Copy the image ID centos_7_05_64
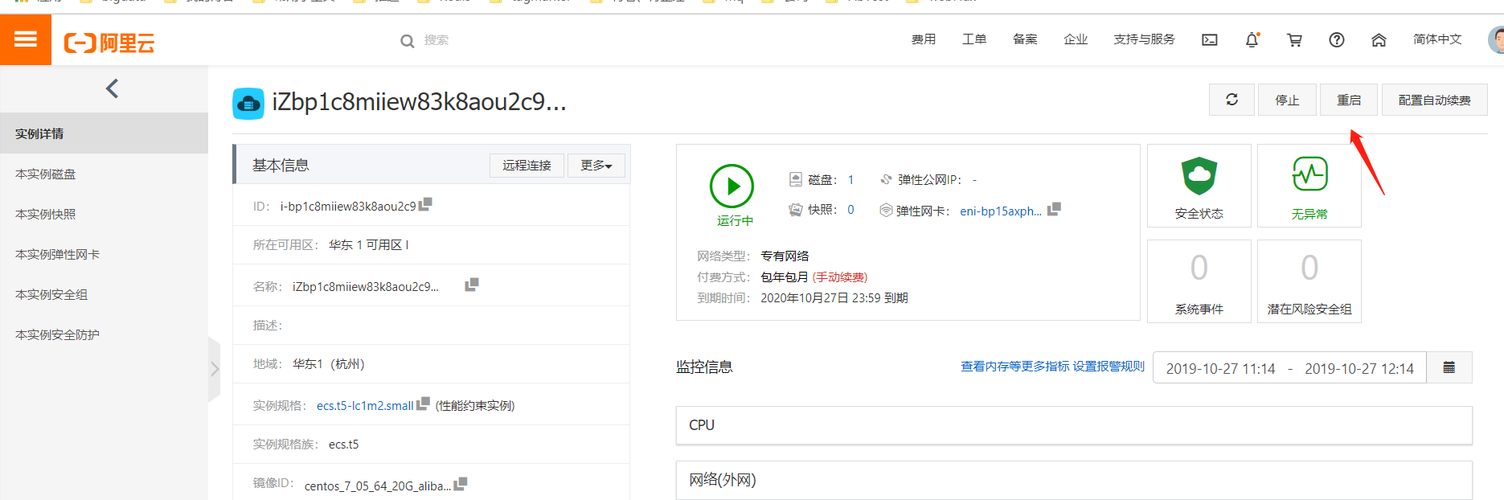Screen dimensions: 1504x500 [x=460, y=484]
